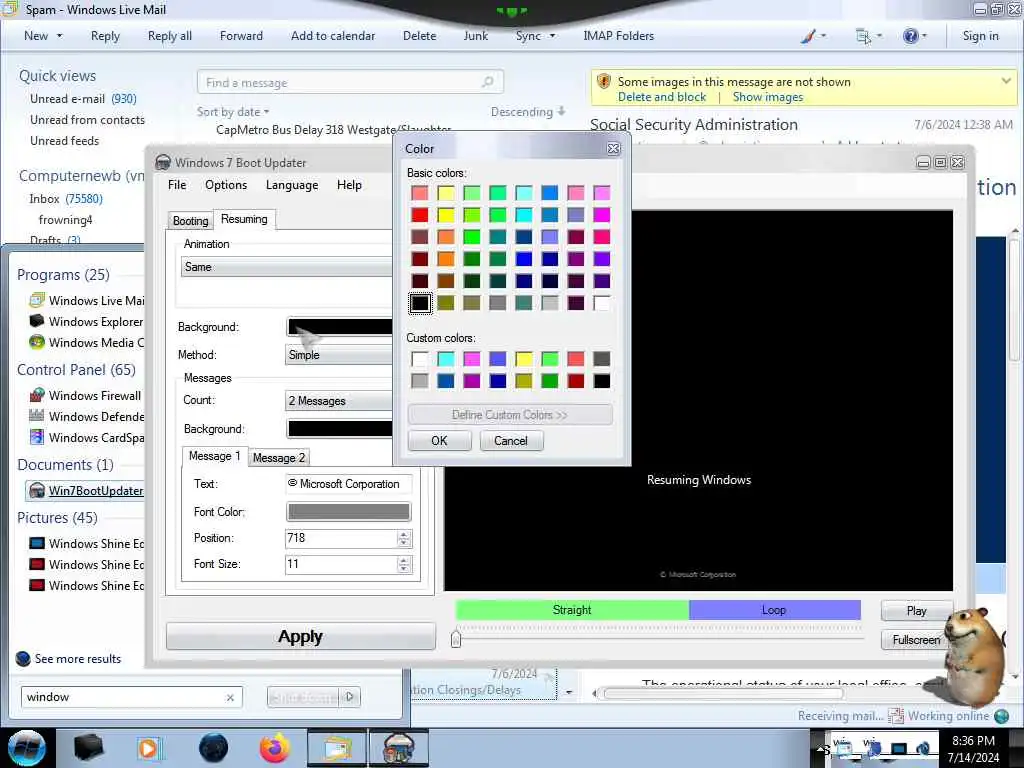Open the Help menu in Boot Updater

pyautogui.click(x=349, y=185)
